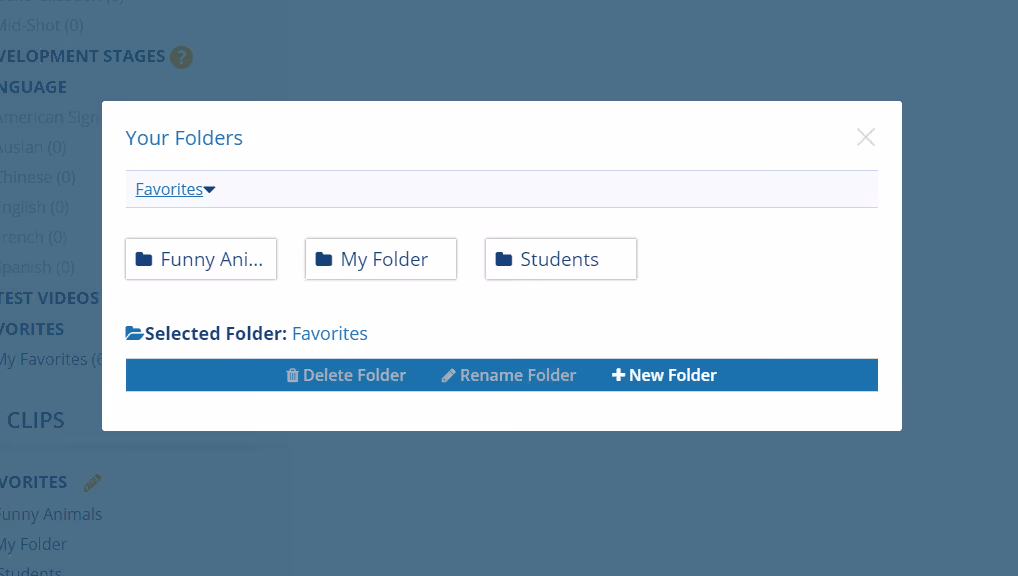Open Funny Animals in the sidebar list
Screen dimensions: 1018x576
click(50, 514)
